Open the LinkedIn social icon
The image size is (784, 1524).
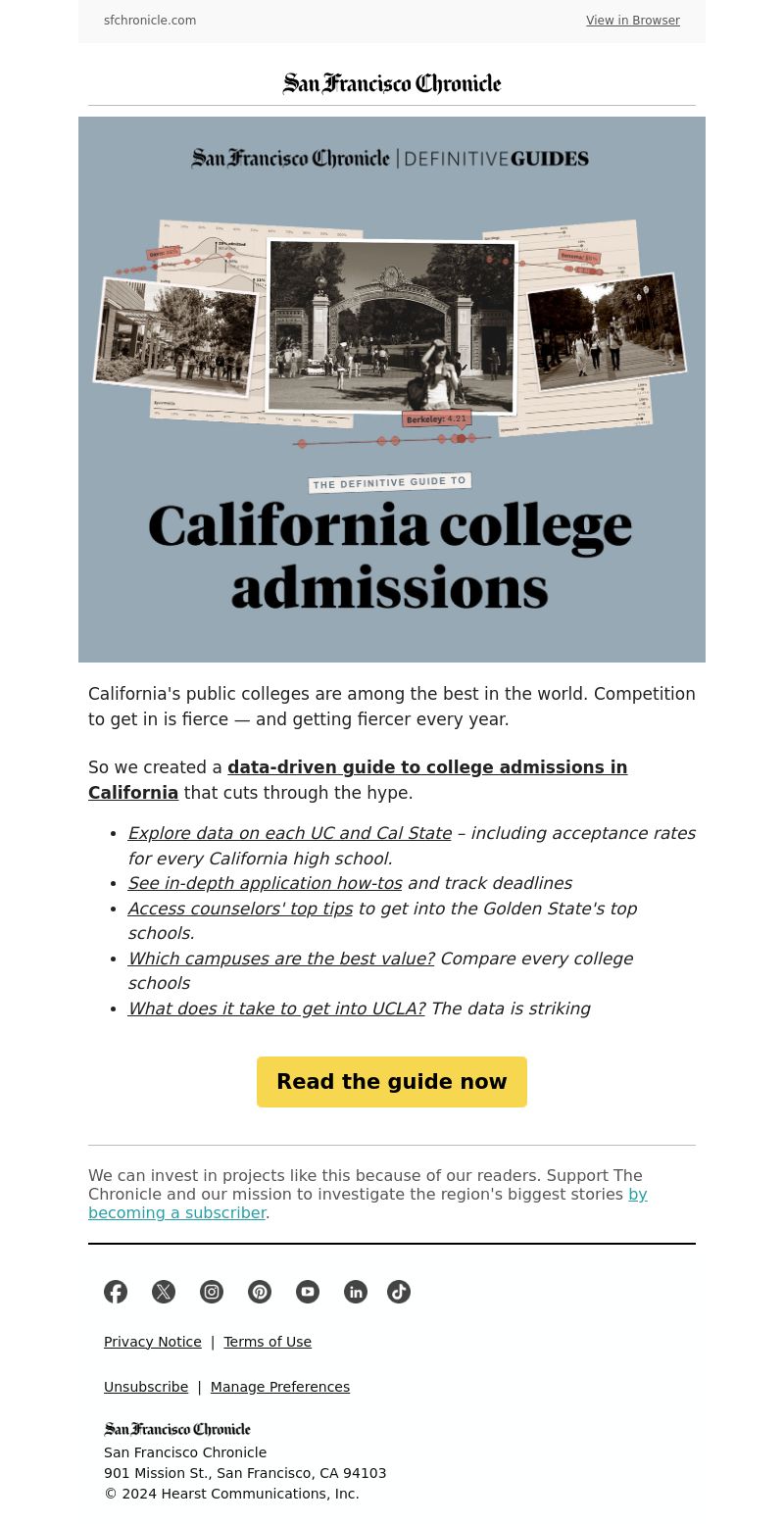click(356, 1292)
